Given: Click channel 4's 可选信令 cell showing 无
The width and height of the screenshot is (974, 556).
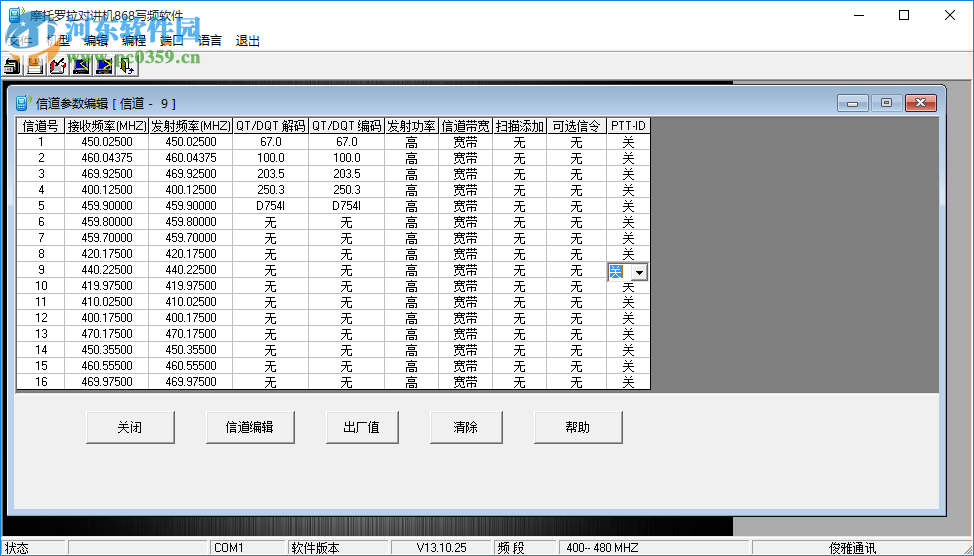Looking at the screenshot, I should coord(576,190).
